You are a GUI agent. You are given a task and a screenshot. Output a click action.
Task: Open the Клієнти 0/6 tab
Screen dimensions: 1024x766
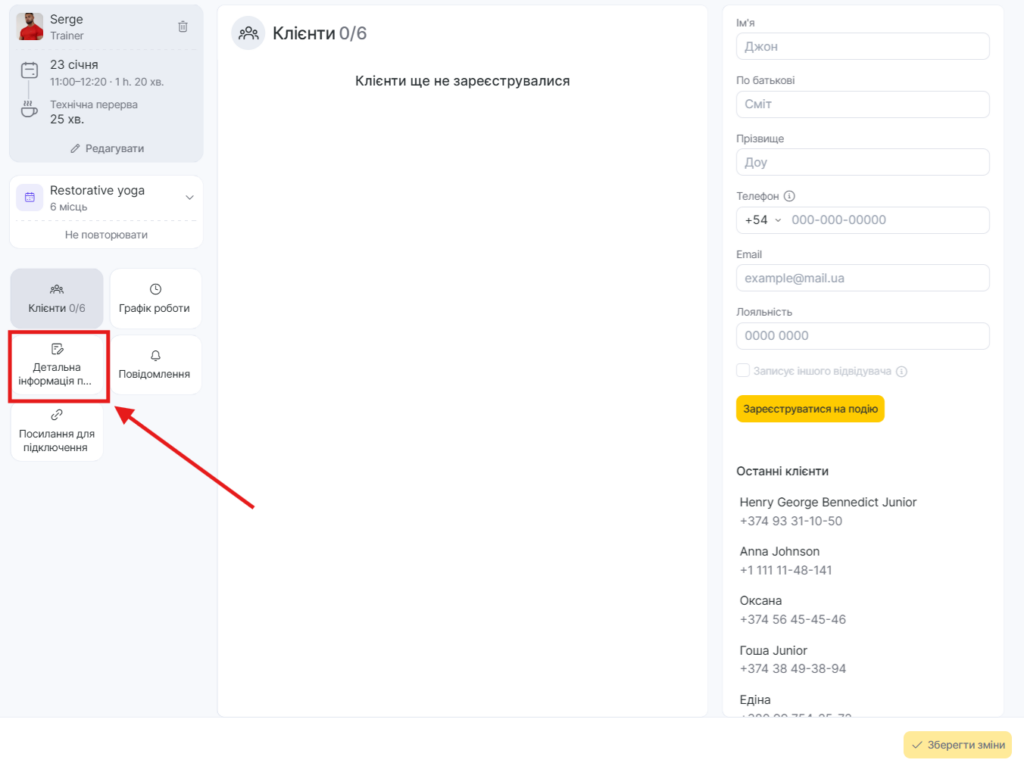point(57,298)
